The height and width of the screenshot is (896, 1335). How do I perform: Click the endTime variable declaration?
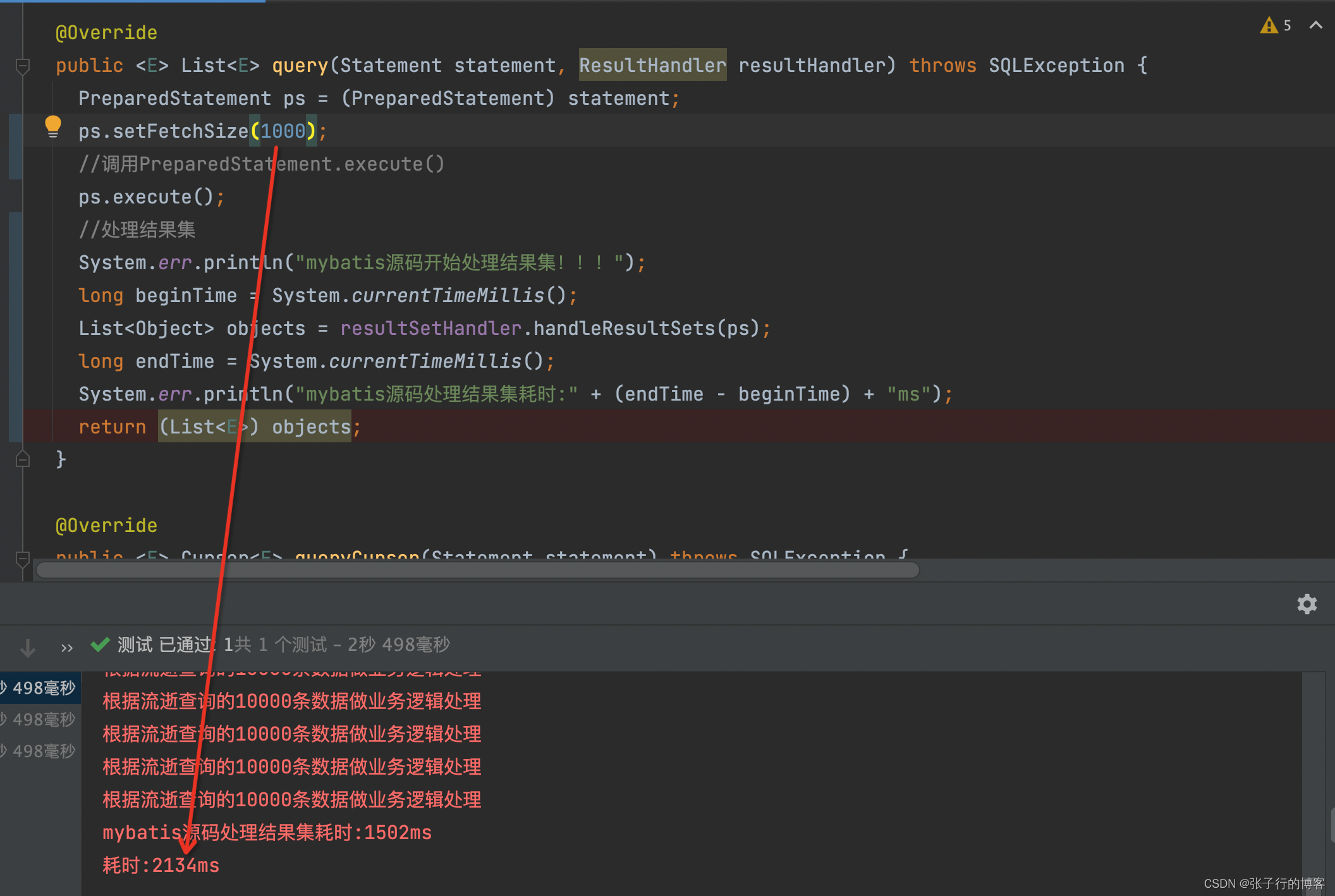point(174,361)
